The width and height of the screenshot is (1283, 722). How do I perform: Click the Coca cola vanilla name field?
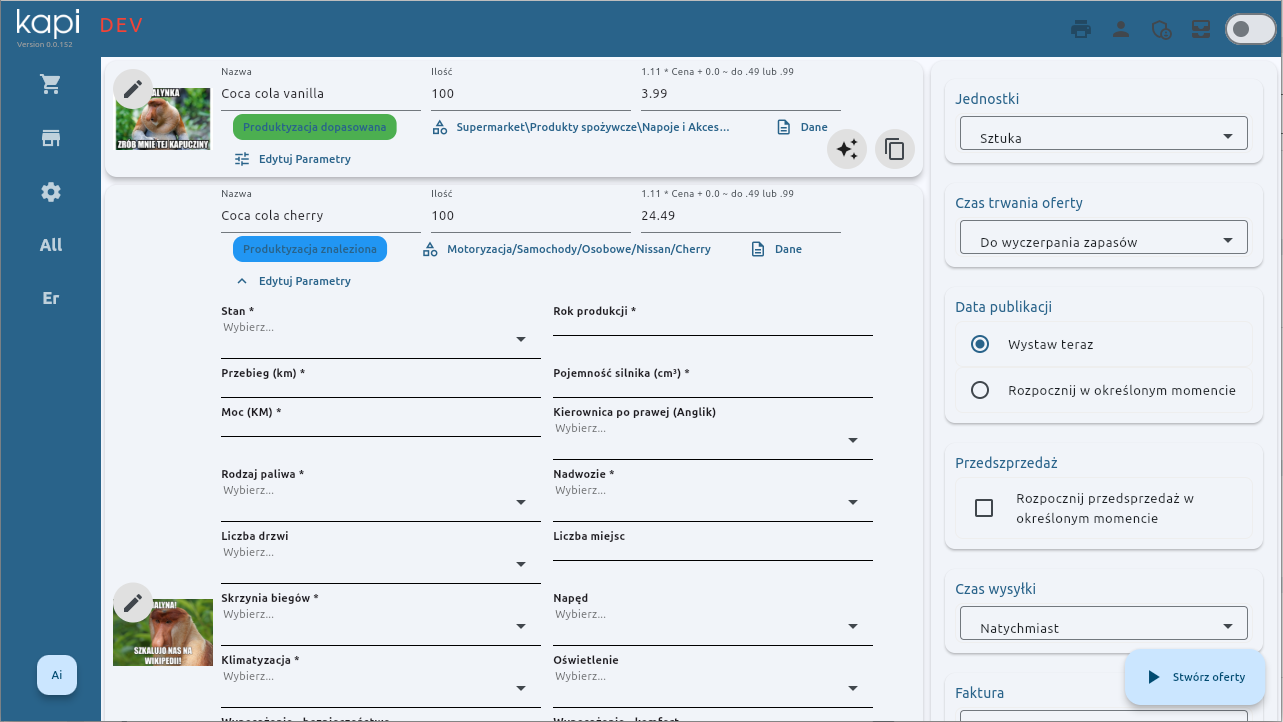tap(321, 94)
